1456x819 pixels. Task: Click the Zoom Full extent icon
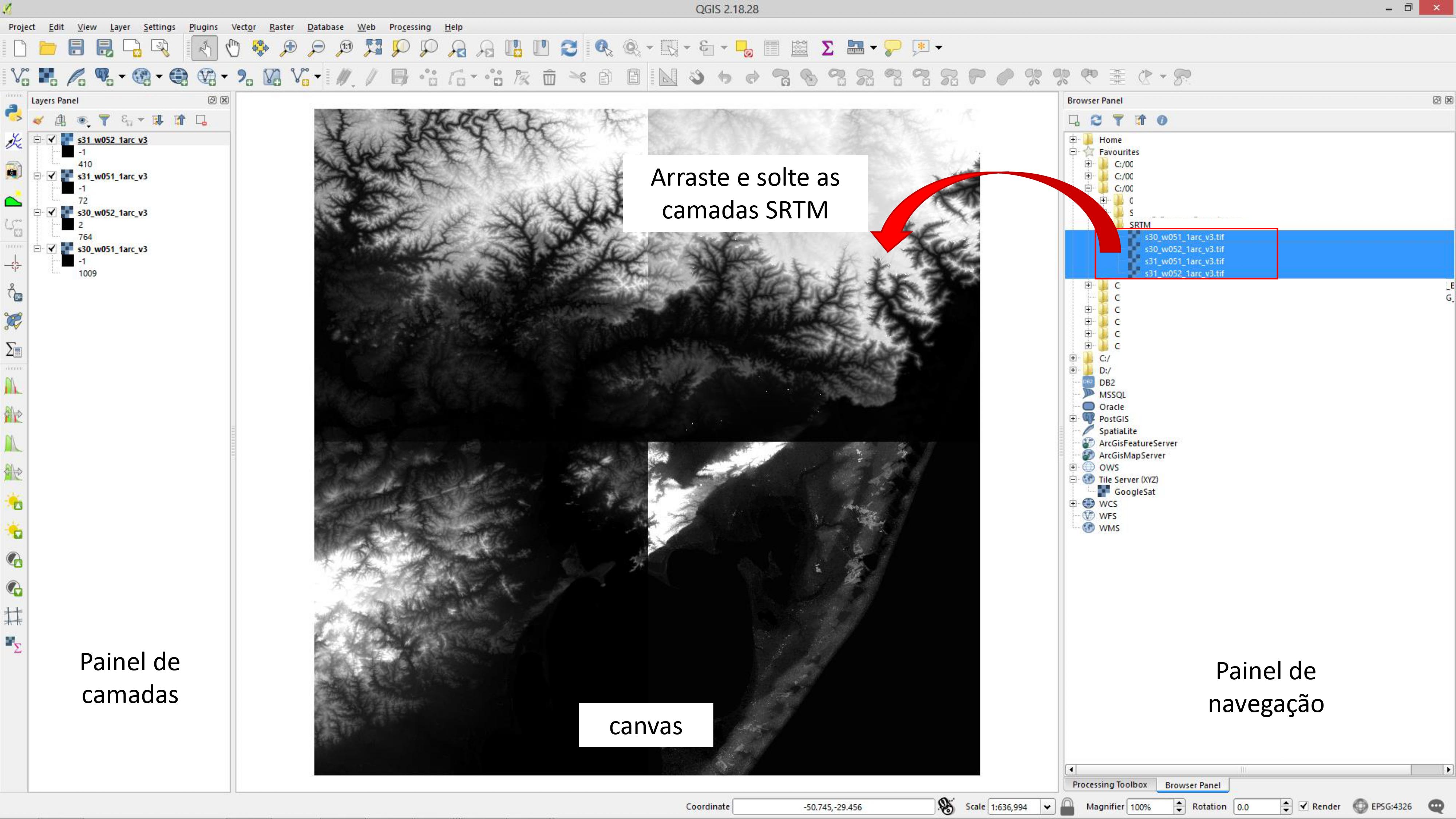click(x=372, y=48)
